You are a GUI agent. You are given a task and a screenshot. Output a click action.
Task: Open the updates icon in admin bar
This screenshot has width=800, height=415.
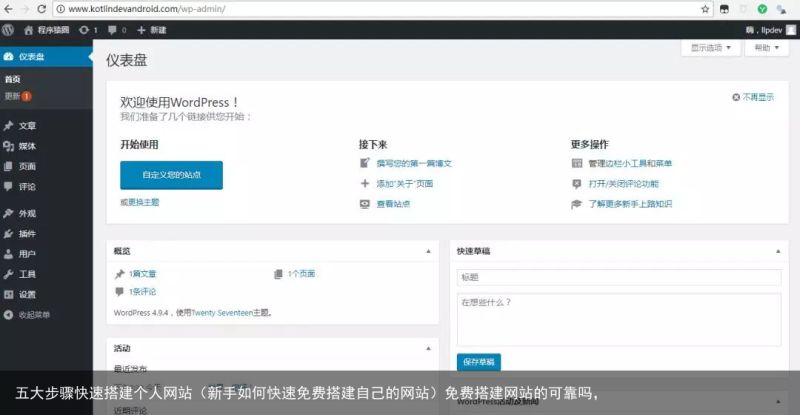(x=84, y=30)
